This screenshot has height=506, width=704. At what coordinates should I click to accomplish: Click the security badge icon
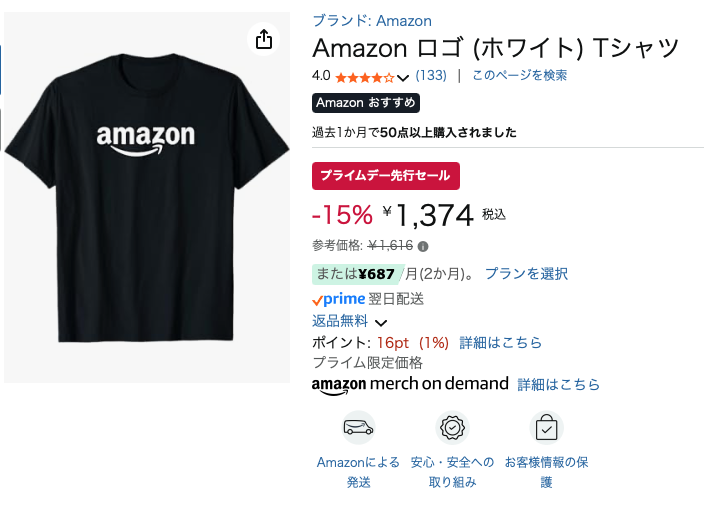[x=454, y=427]
